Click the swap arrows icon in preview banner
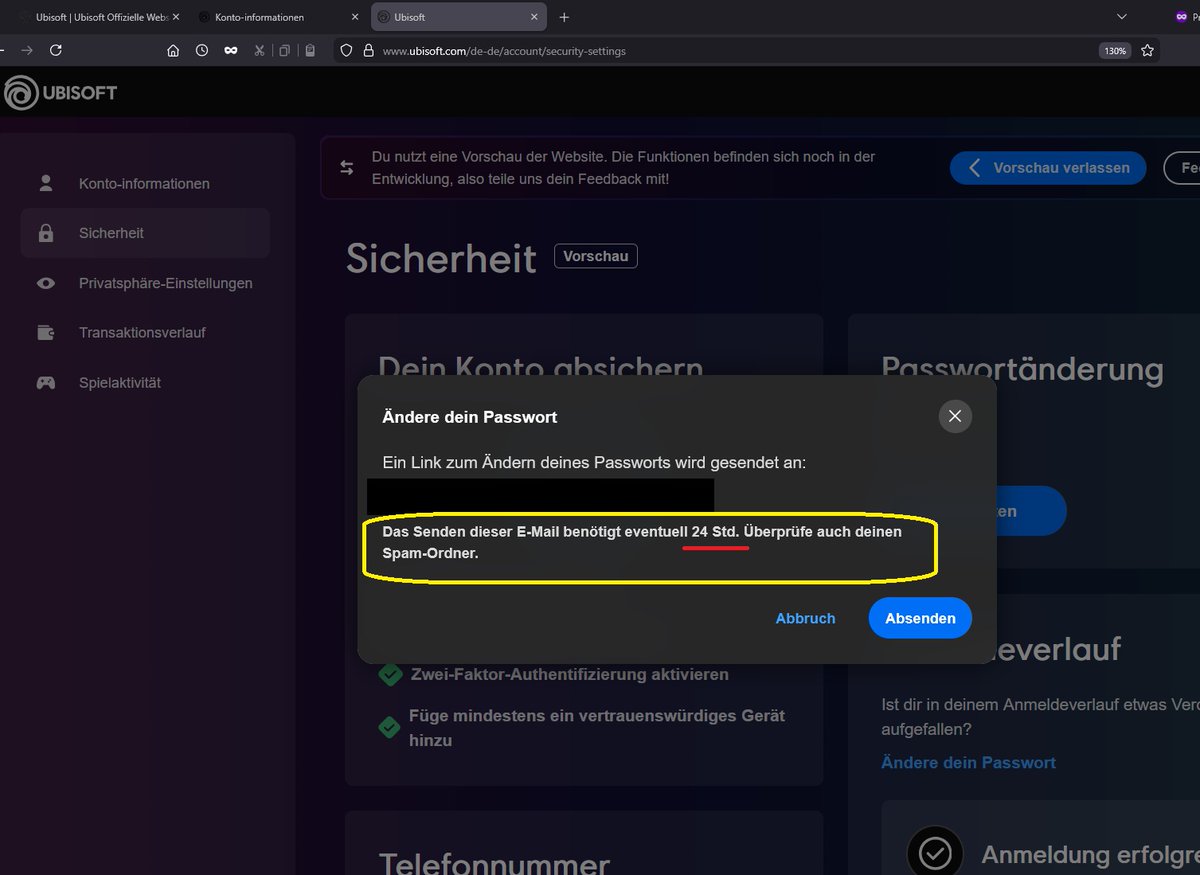Screen dimensions: 1200x875 click(x=347, y=168)
